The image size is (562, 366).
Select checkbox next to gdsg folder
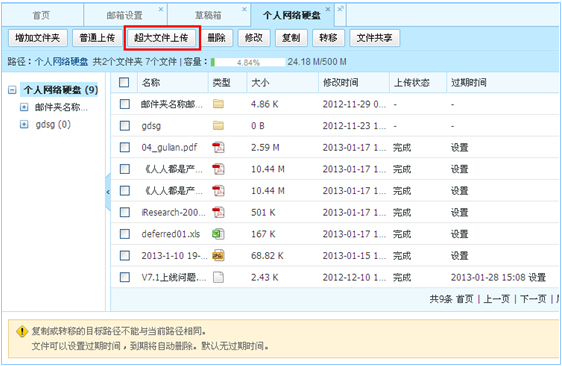125,125
